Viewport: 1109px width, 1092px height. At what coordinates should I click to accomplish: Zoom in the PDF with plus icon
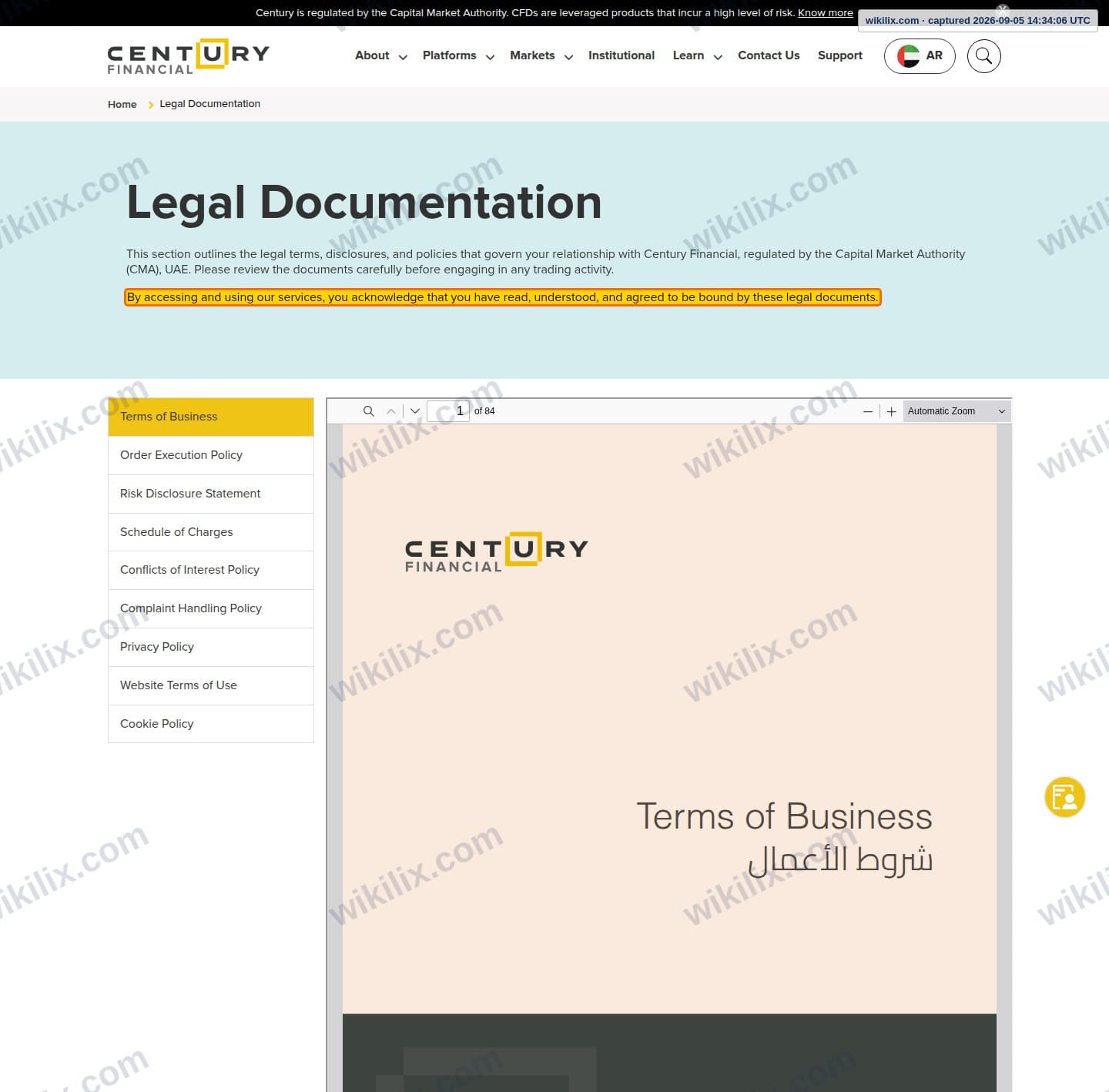pos(891,411)
